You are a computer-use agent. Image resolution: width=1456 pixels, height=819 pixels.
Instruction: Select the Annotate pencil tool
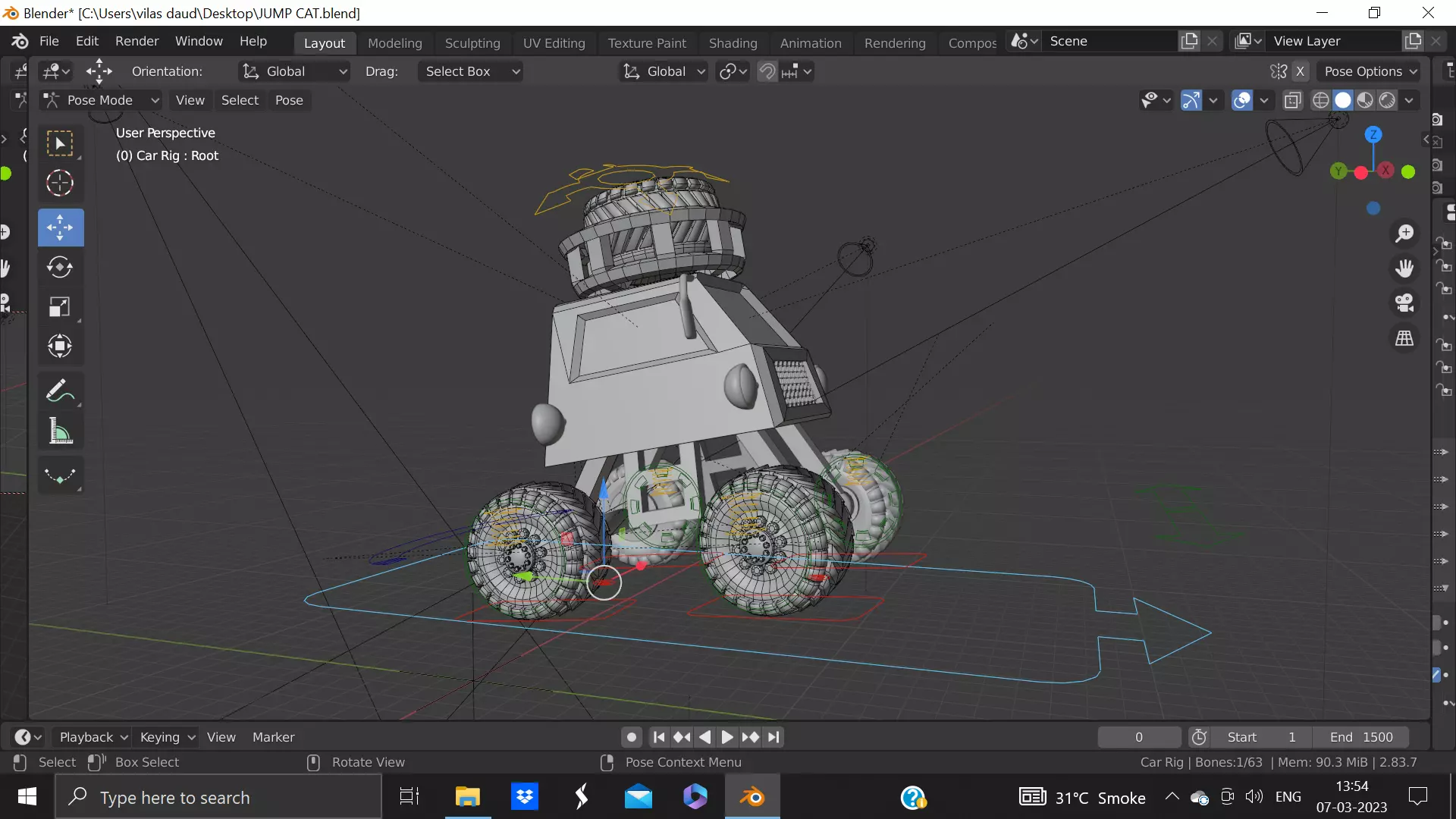(60, 391)
